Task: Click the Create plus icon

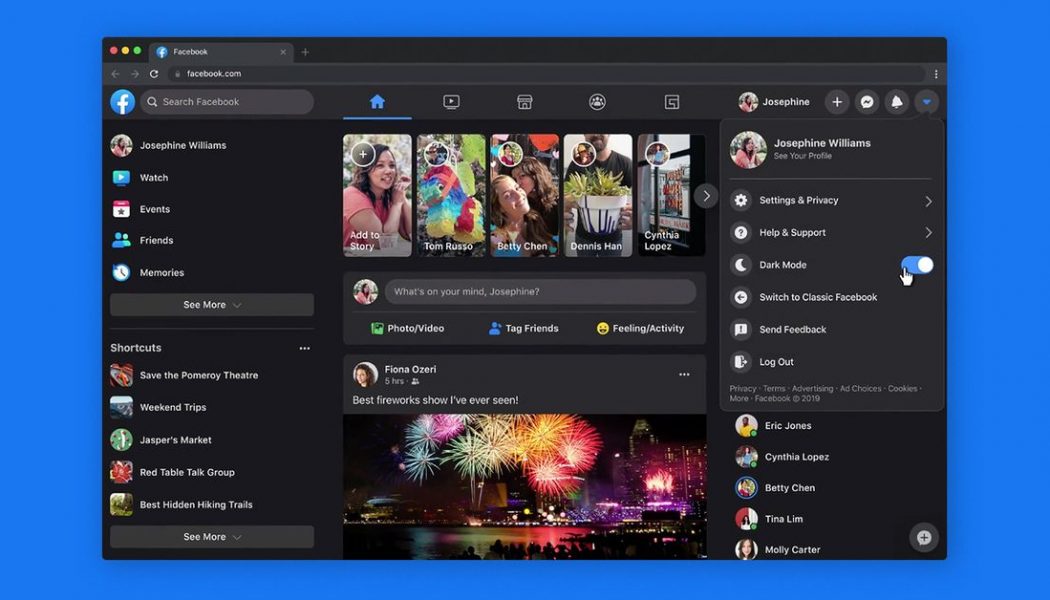Action: coord(837,102)
